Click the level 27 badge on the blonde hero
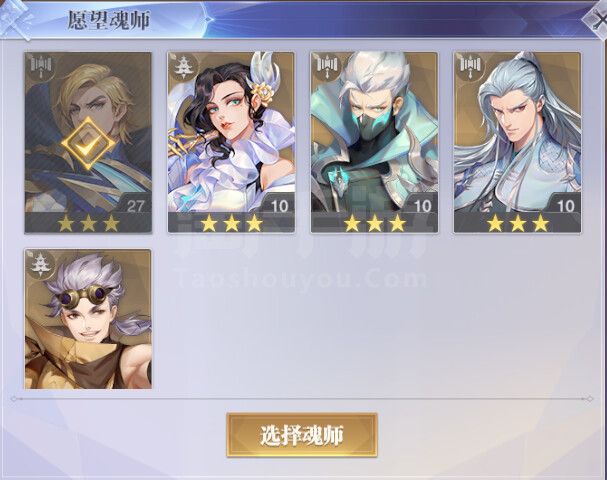Image resolution: width=607 pixels, height=480 pixels. point(136,206)
